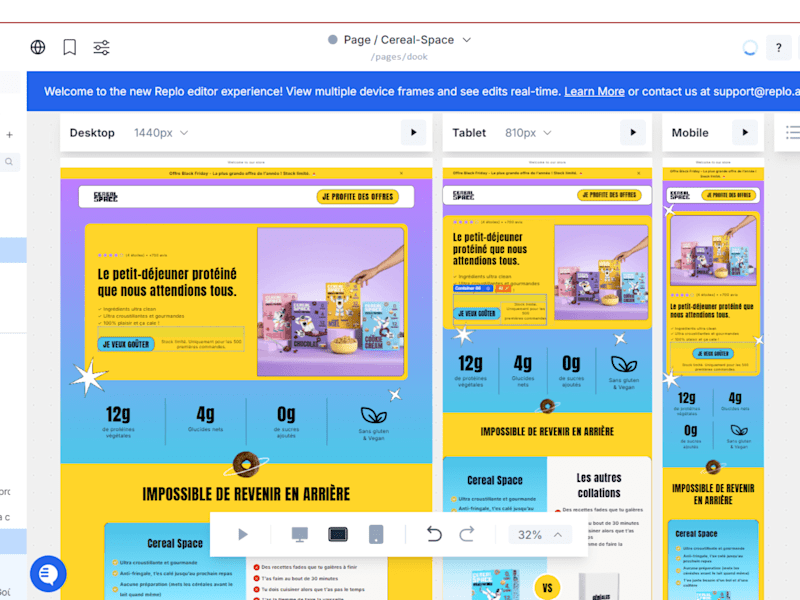This screenshot has width=800, height=600.
Task: Open the sliders settings icon
Action: tap(102, 47)
